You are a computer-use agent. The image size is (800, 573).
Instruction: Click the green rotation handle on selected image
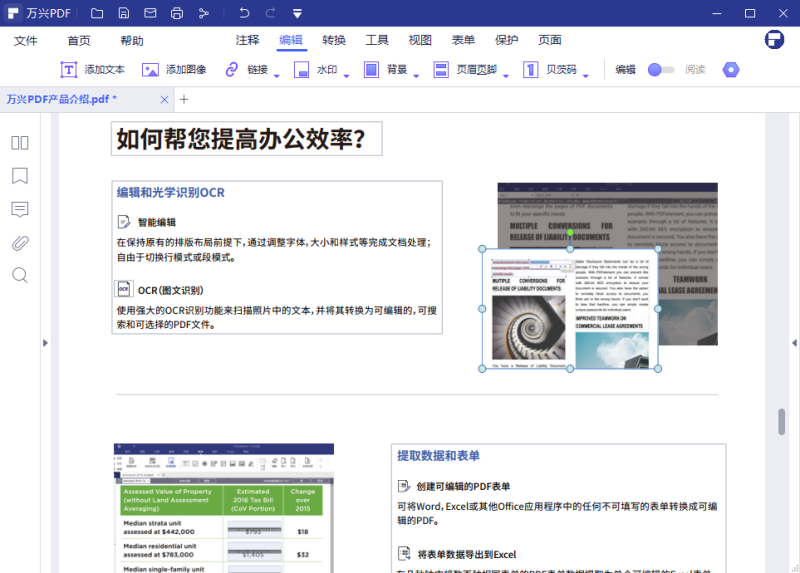point(570,233)
